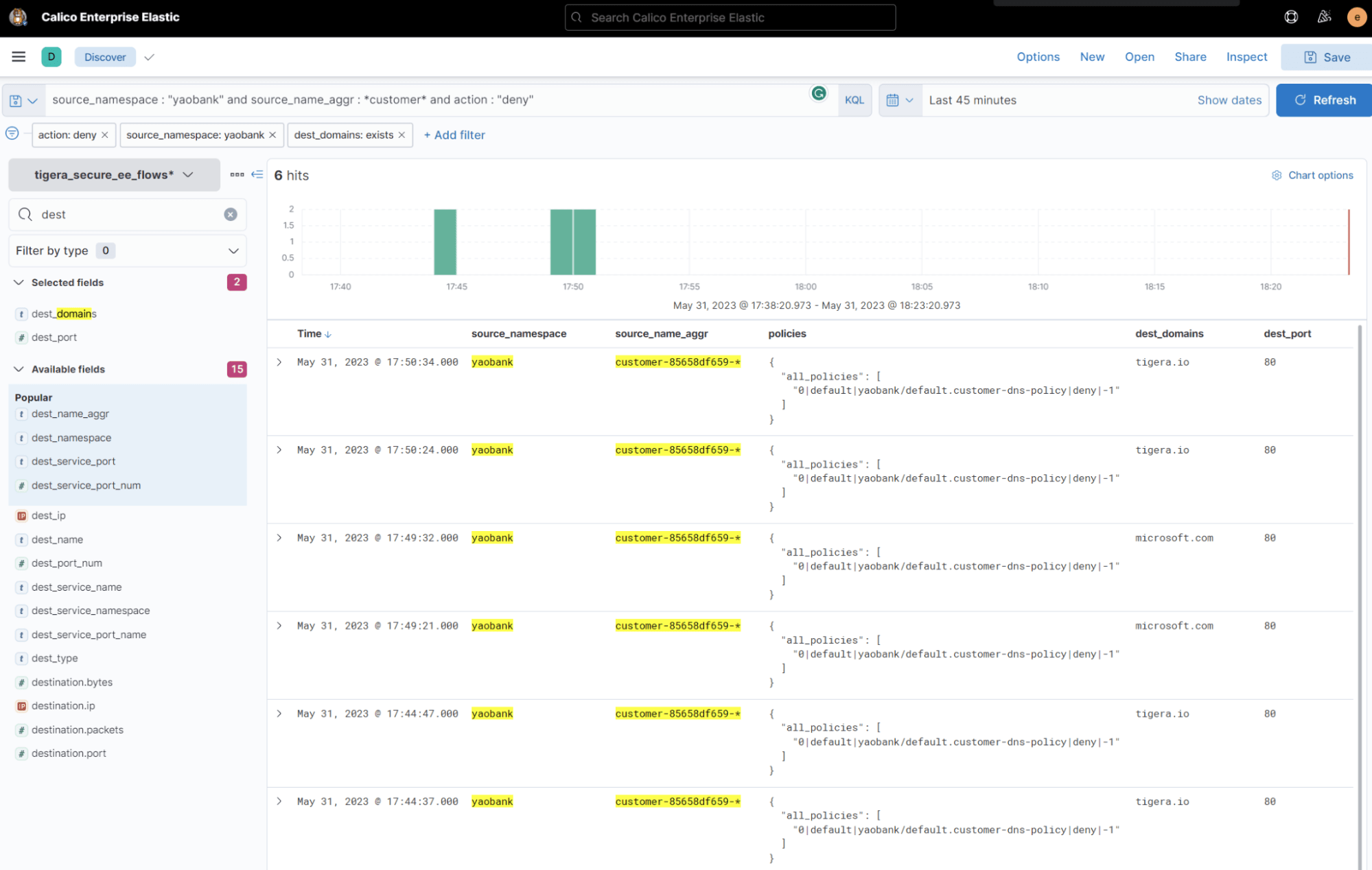The height and width of the screenshot is (870, 1372).
Task: Open the calendar quick date menu
Action: pyautogui.click(x=900, y=100)
